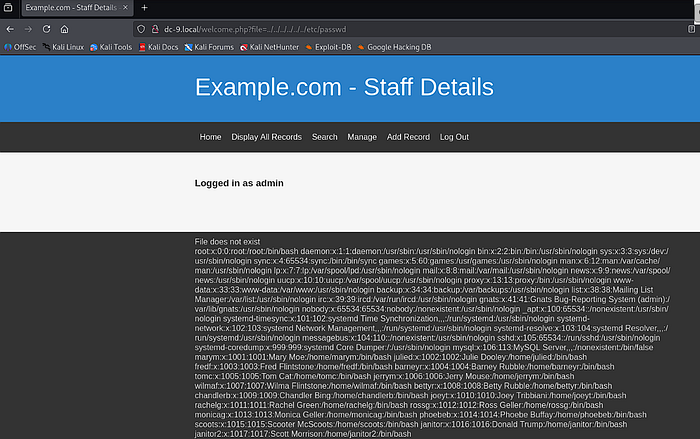Screen dimensions: 700x439
Task: Click the shield tracking protection icon
Action: (x=141, y=29)
